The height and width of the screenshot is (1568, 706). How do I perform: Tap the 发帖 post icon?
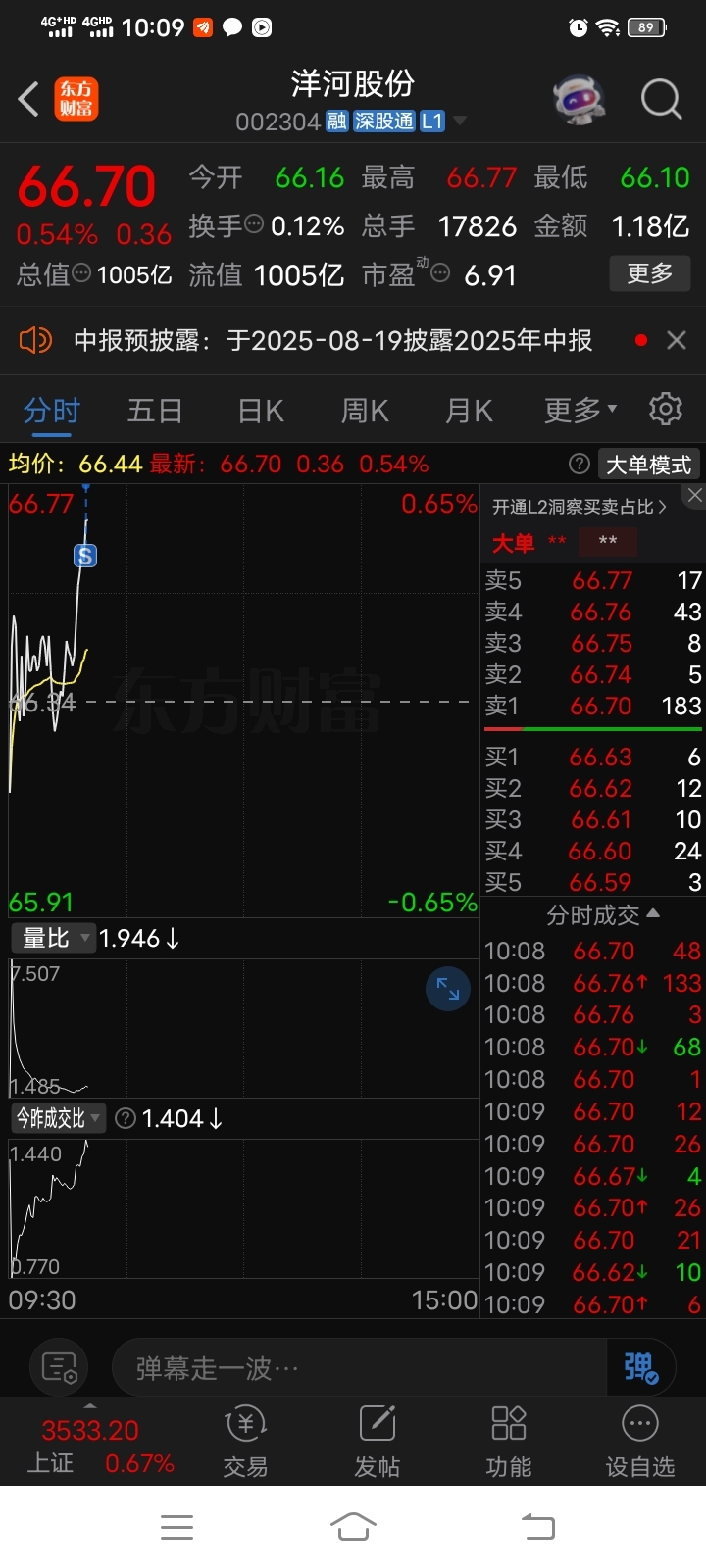point(378,1443)
